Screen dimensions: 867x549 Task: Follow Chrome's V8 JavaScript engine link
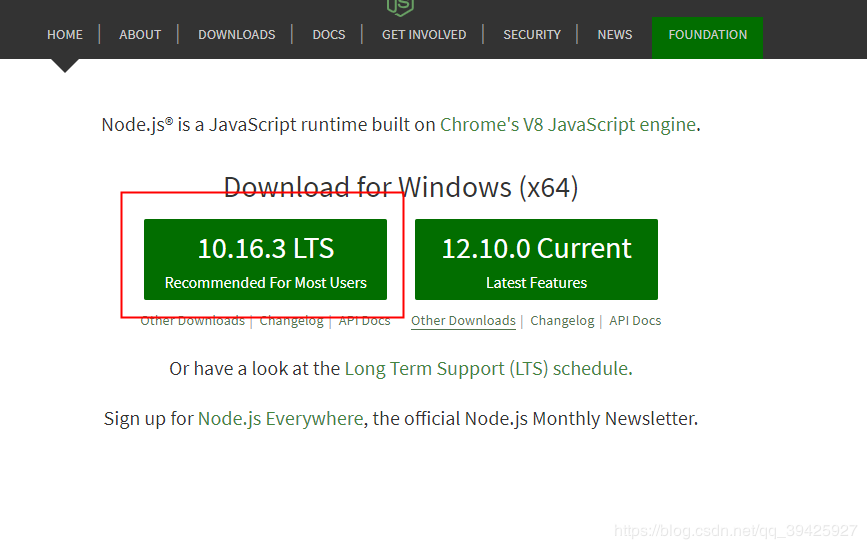click(x=568, y=125)
